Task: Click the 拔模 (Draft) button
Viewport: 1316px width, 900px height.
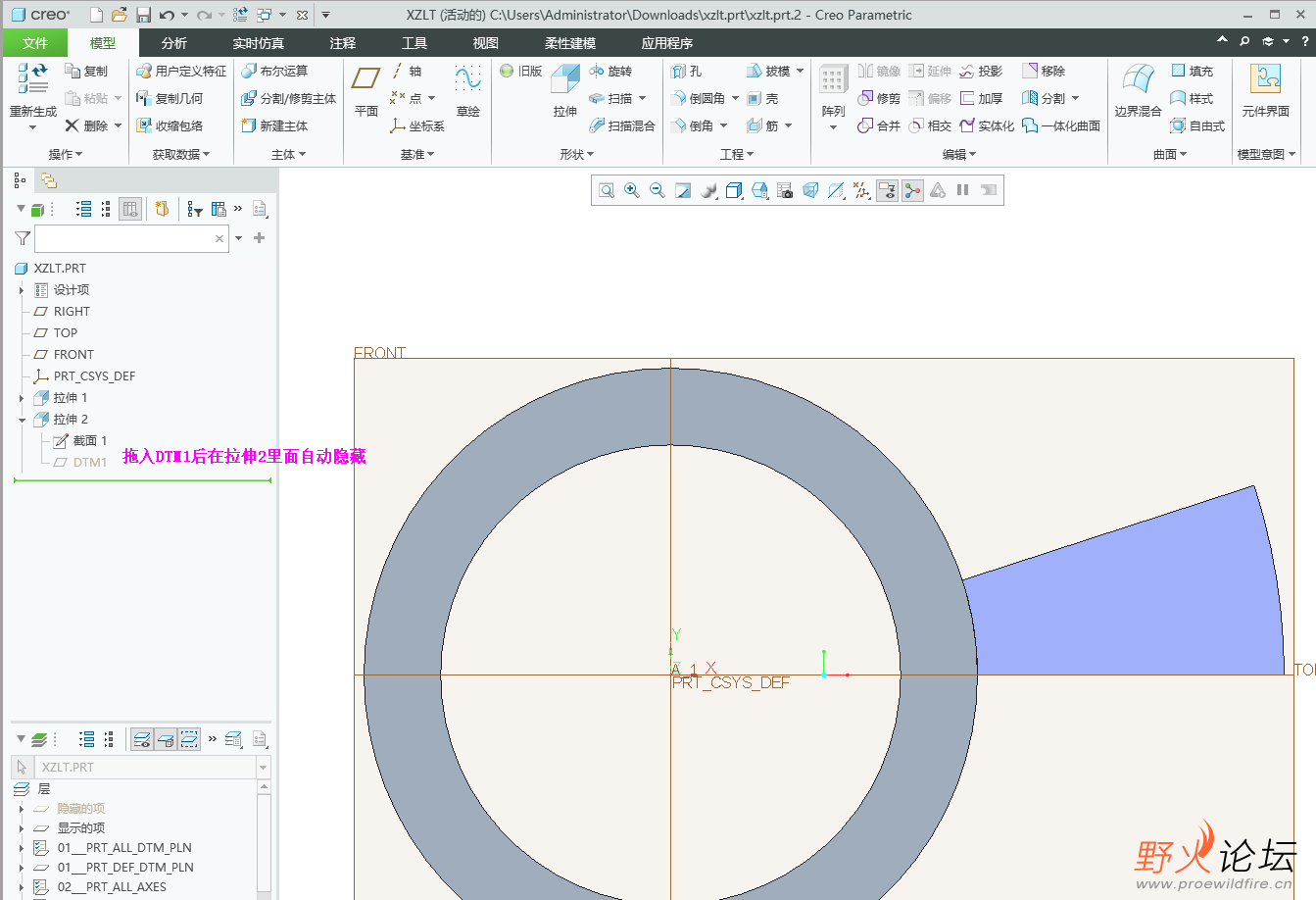Action: tap(767, 71)
